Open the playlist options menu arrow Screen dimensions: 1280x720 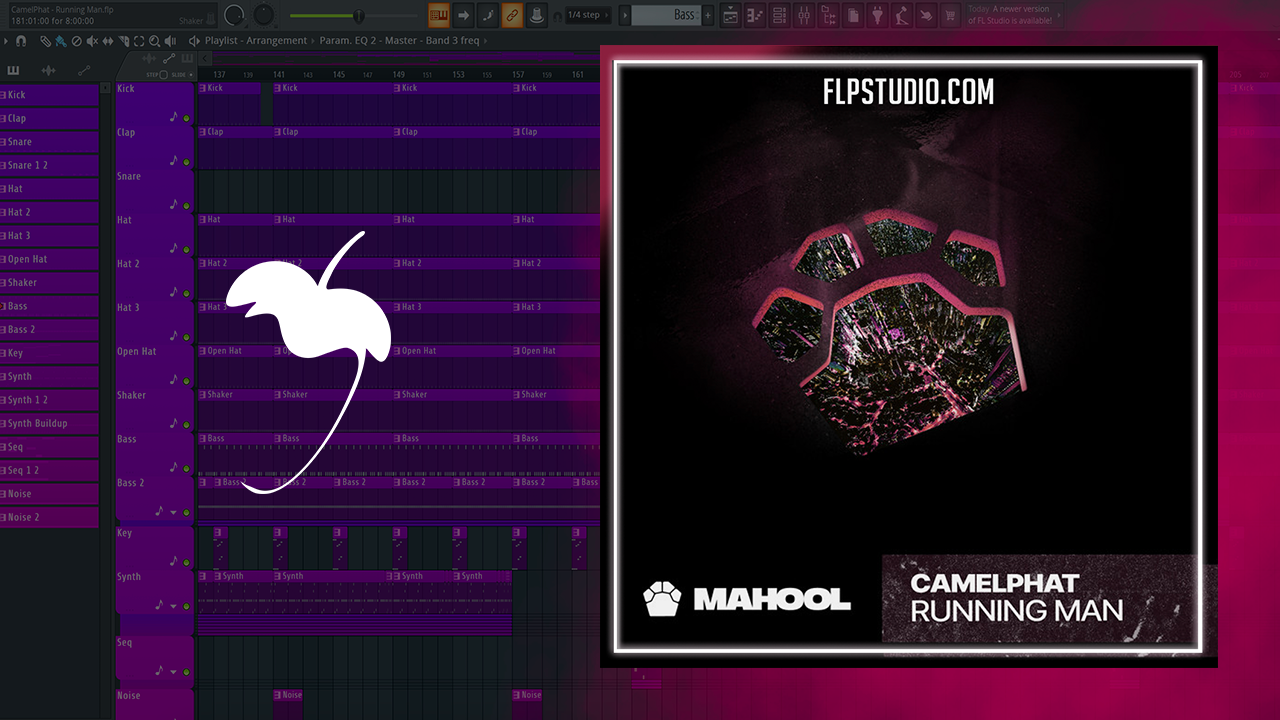coord(6,41)
